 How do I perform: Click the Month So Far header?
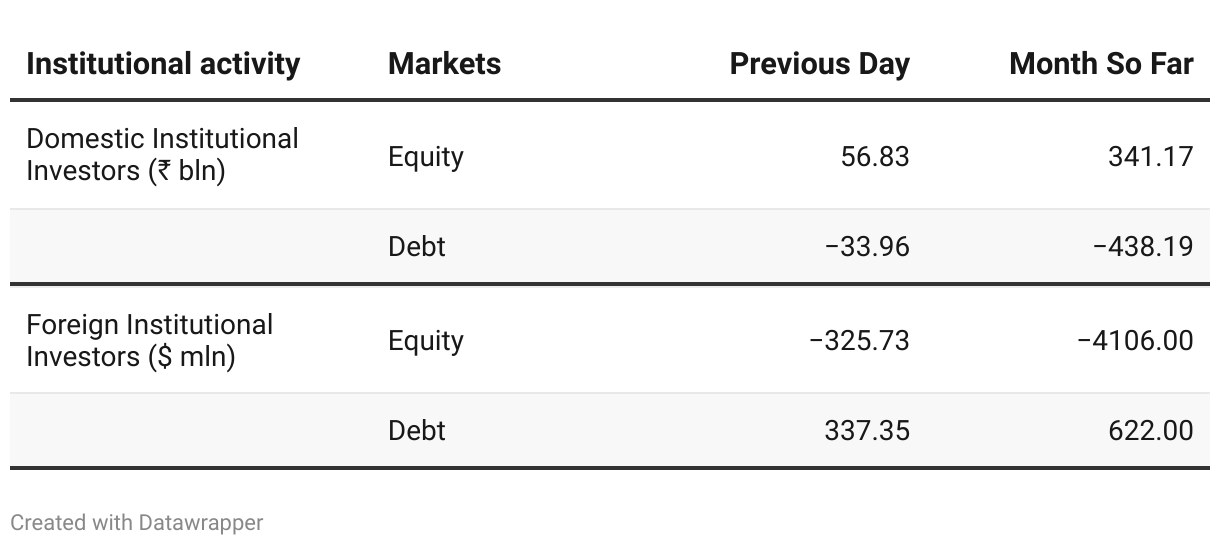tap(1101, 64)
